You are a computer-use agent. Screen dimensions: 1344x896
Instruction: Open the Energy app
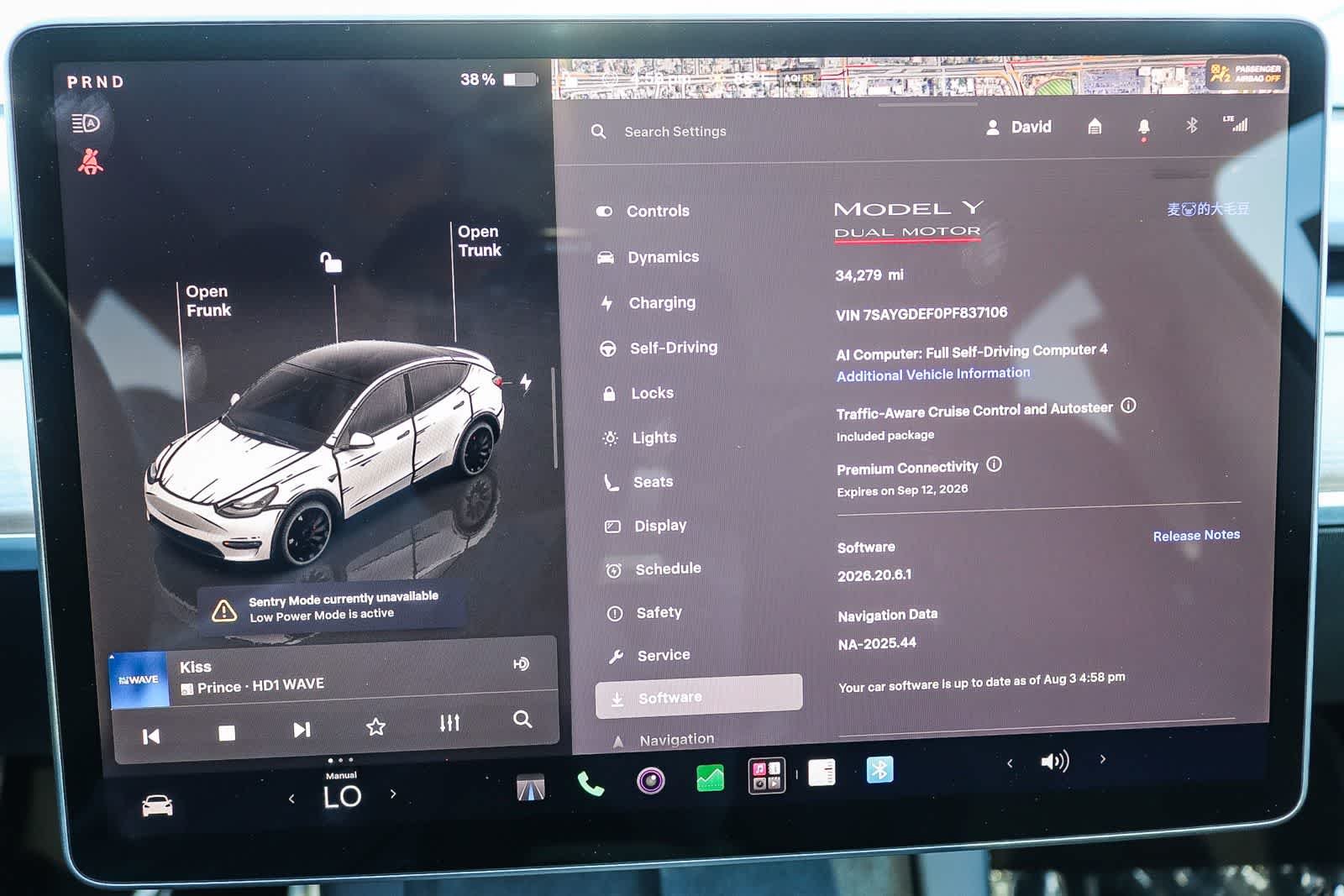click(711, 778)
